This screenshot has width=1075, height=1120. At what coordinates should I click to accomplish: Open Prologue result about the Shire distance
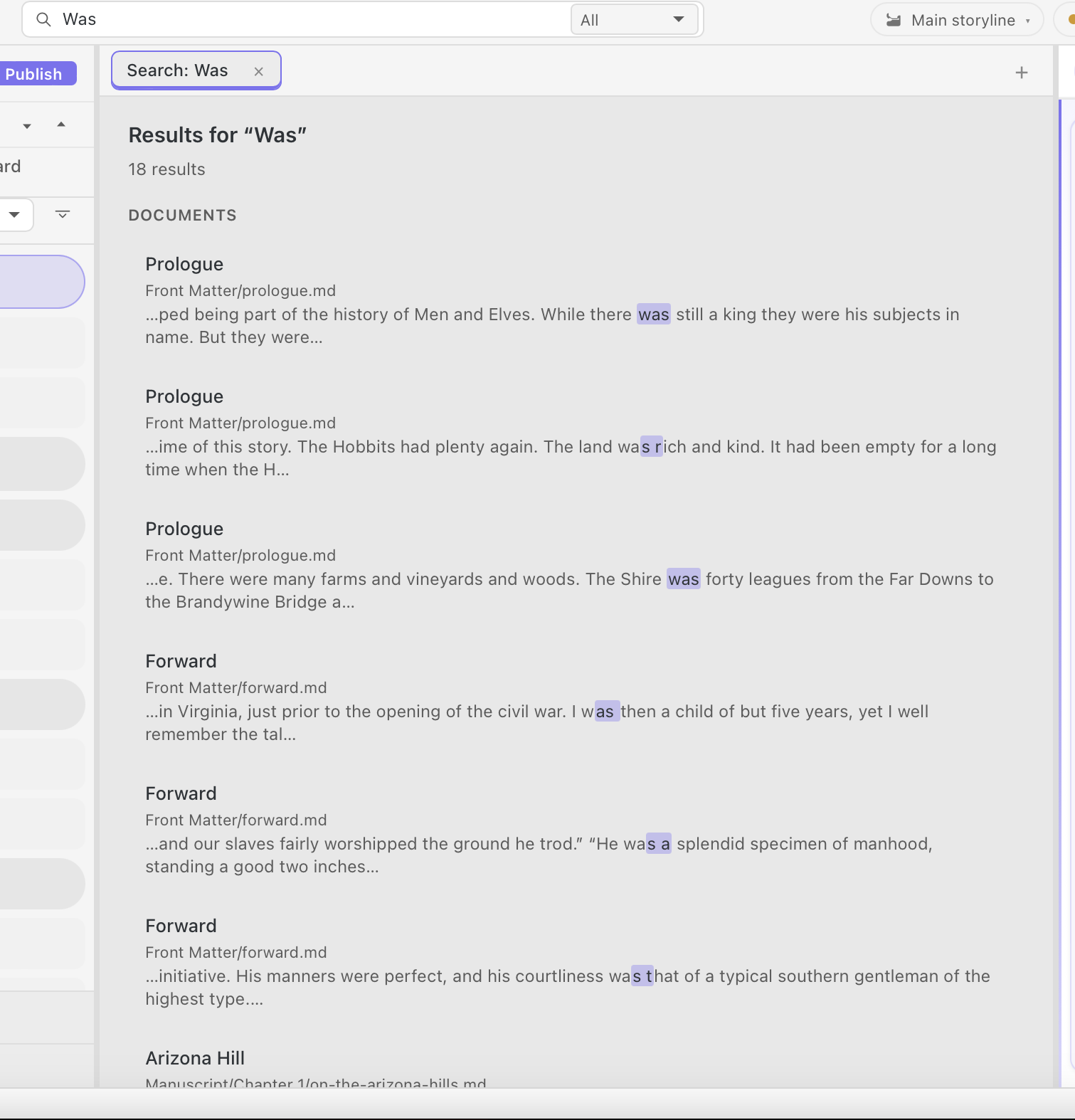[x=184, y=529]
